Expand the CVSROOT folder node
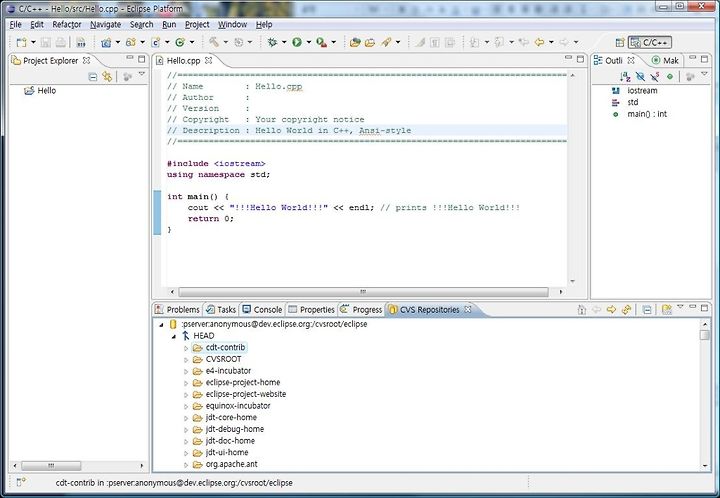Image resolution: width=720 pixels, height=498 pixels. coord(186,359)
